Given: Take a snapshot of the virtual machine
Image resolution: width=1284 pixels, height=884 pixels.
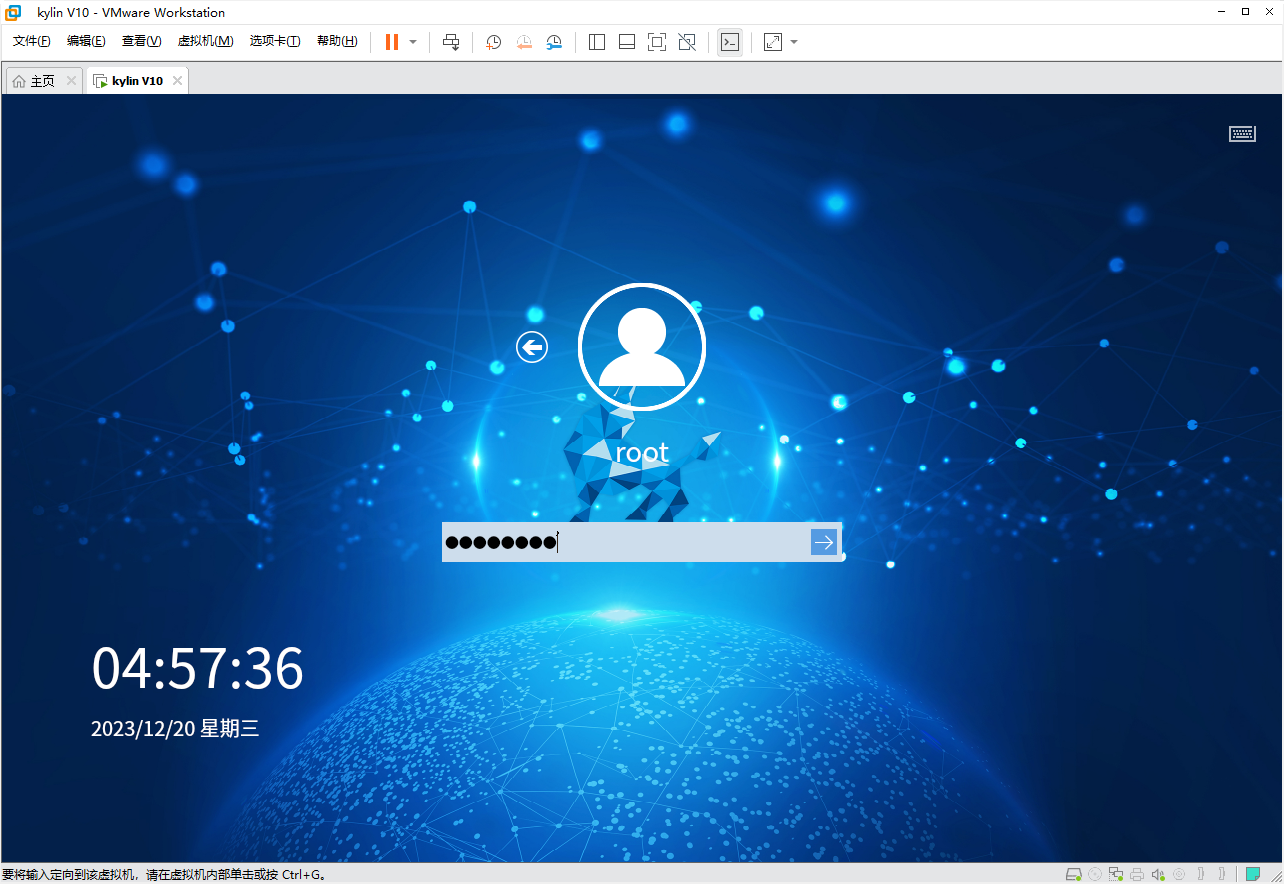Looking at the screenshot, I should point(493,42).
